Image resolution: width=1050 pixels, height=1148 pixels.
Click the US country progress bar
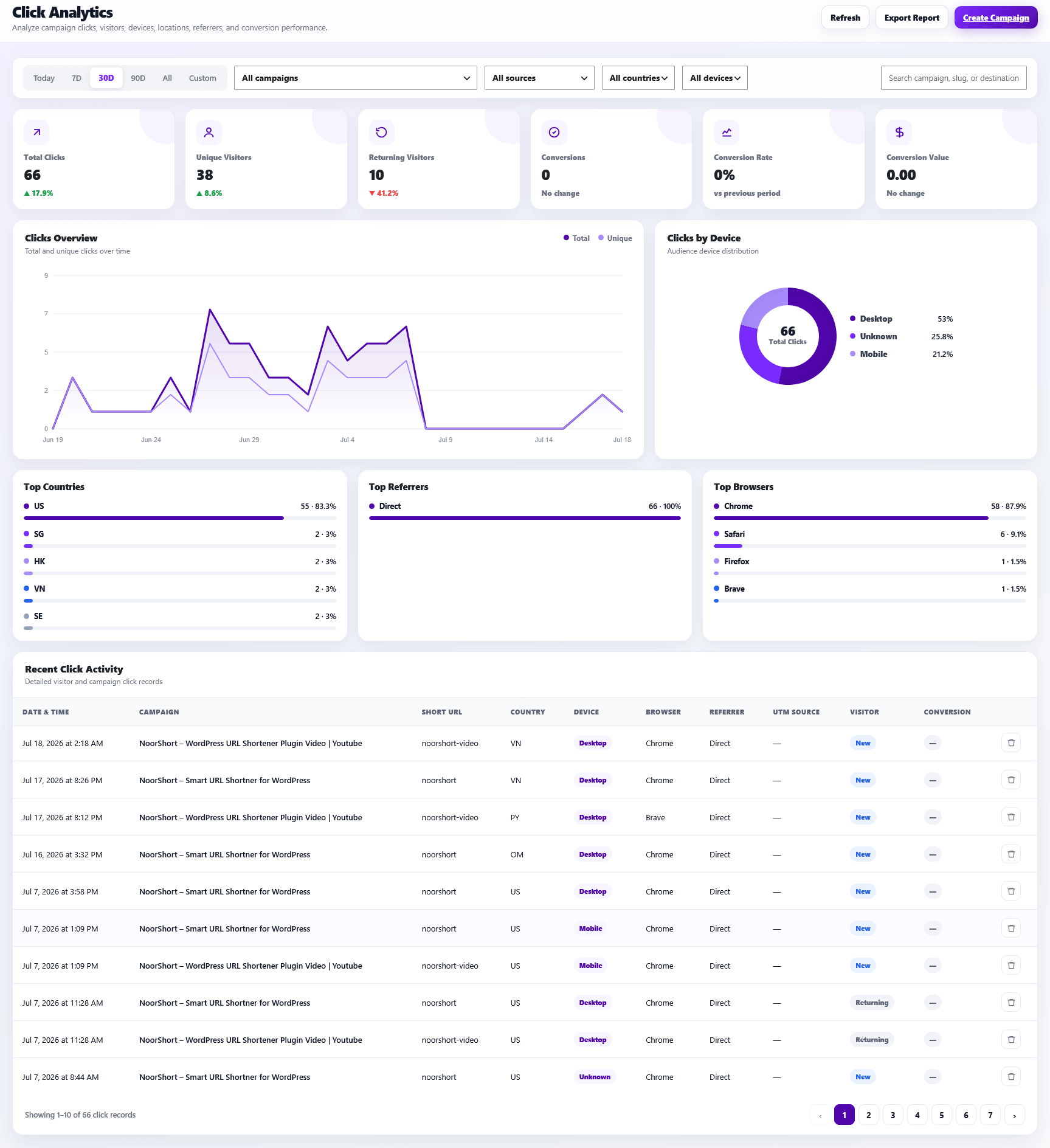tap(180, 518)
